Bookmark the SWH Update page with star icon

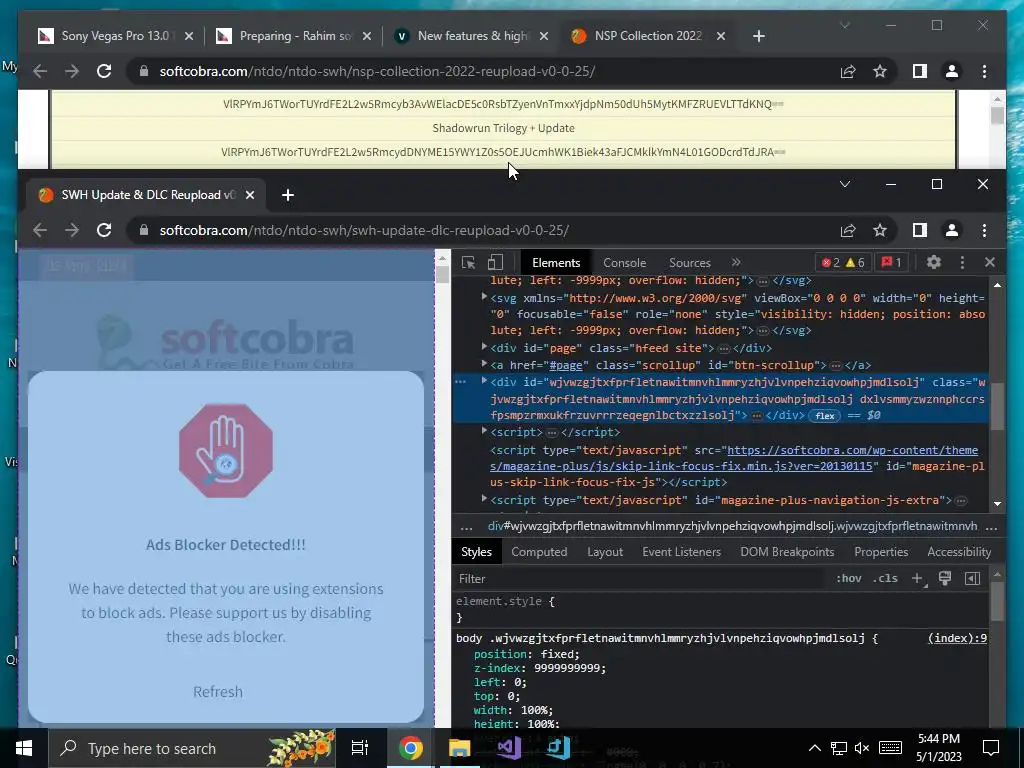coord(880,230)
